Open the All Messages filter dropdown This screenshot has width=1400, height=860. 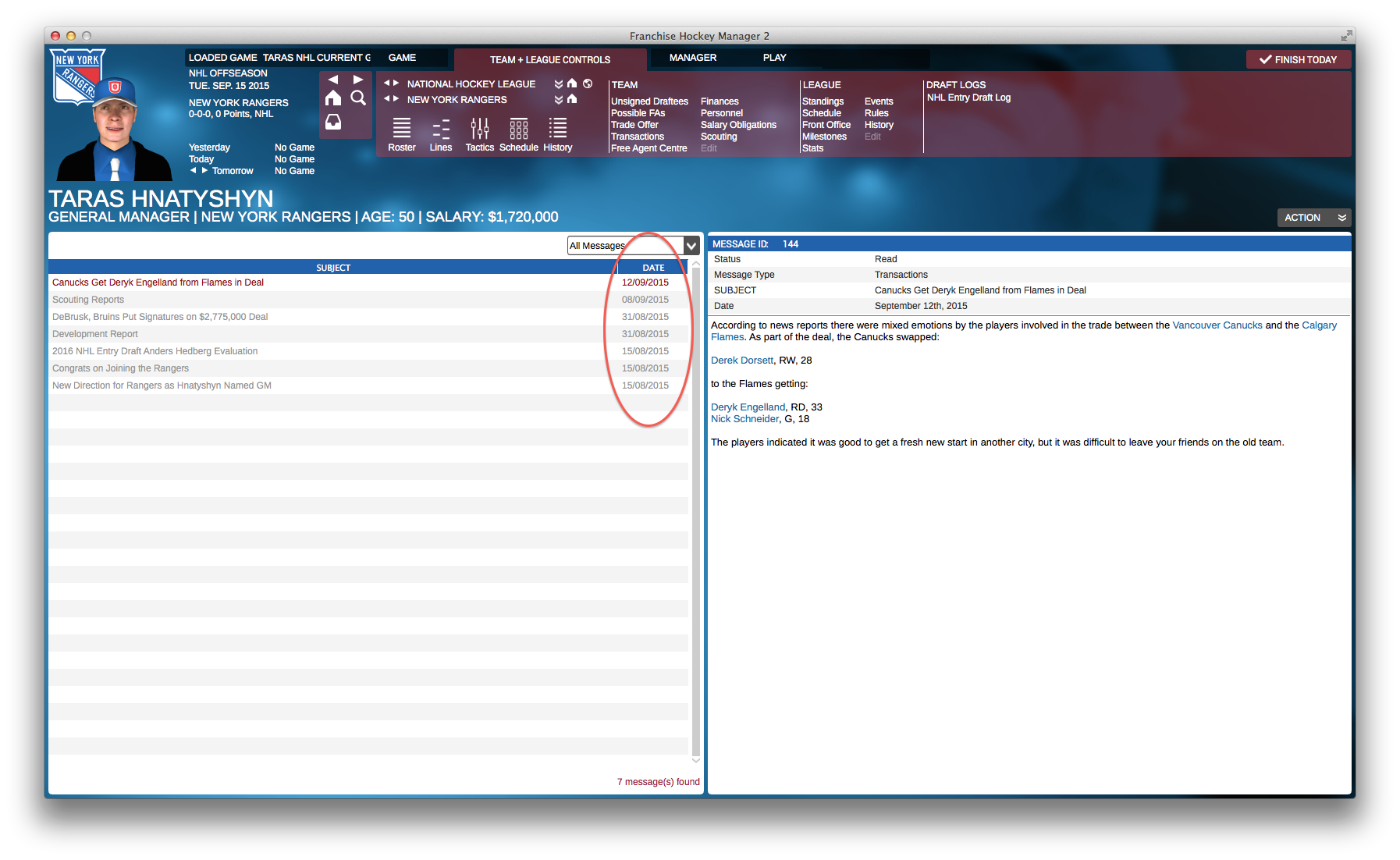pos(691,246)
